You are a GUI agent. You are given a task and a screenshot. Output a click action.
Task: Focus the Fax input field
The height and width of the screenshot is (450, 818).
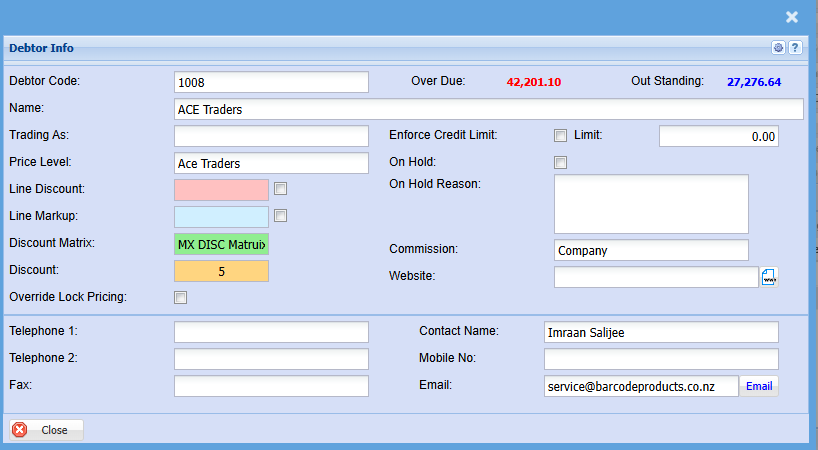pyautogui.click(x=271, y=386)
